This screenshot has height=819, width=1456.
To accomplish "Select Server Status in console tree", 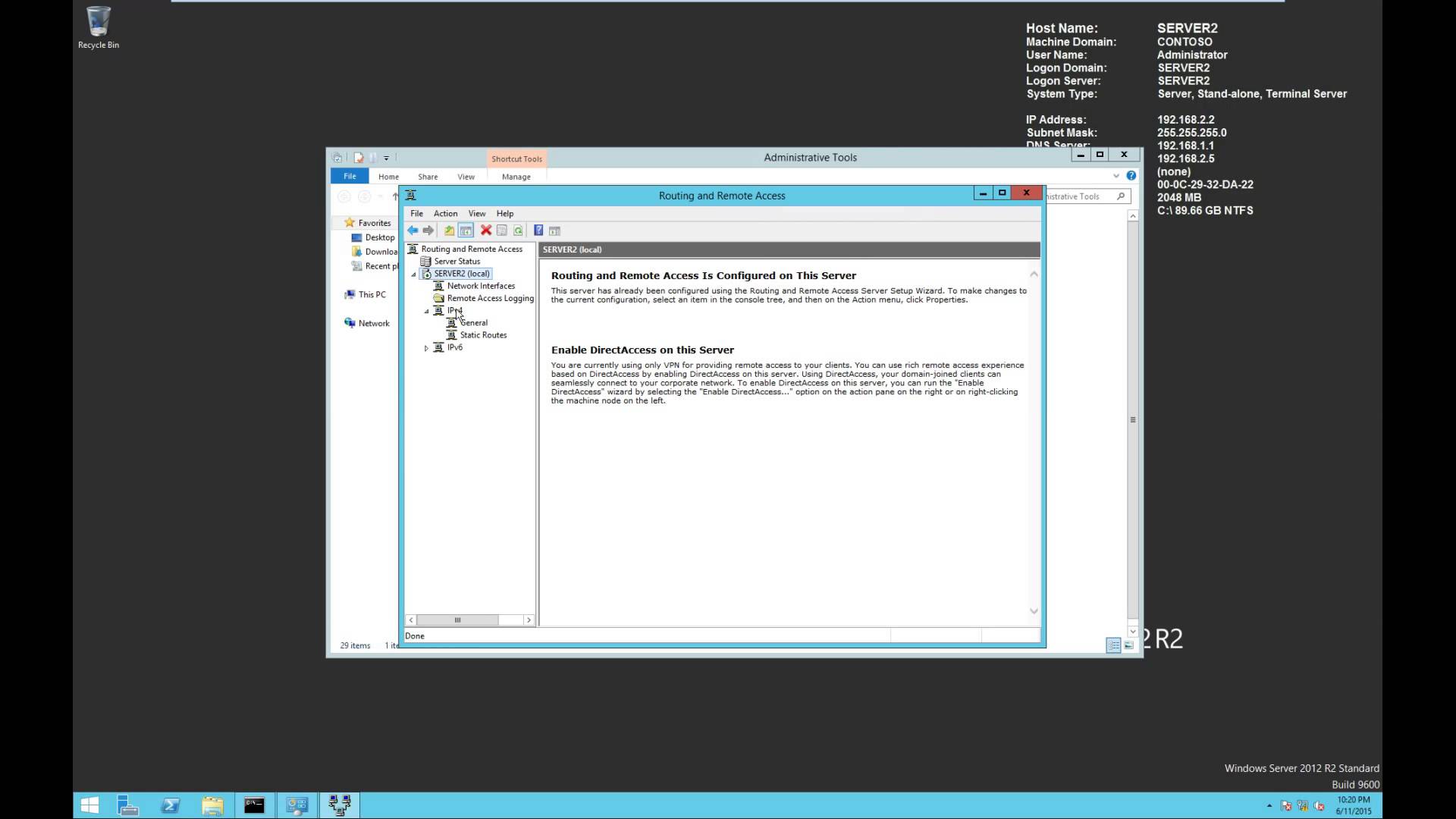I will coord(457,261).
